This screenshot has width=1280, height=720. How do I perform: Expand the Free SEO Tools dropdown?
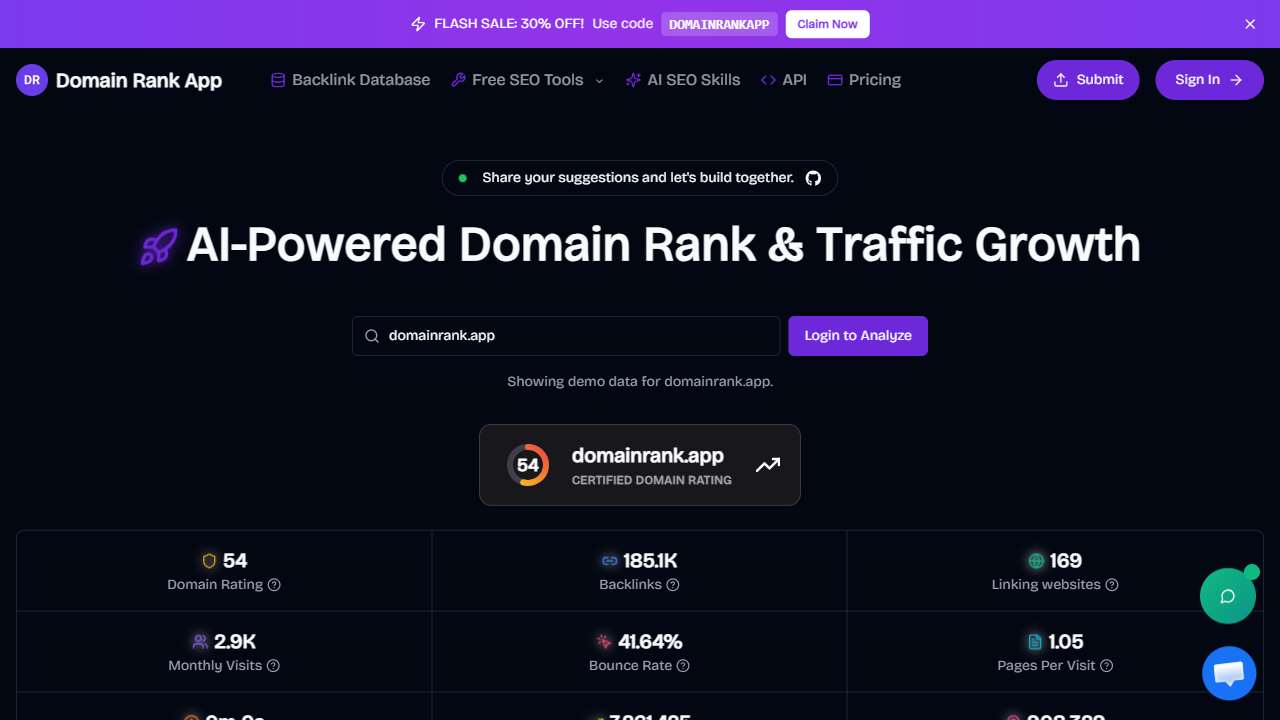pyautogui.click(x=527, y=79)
